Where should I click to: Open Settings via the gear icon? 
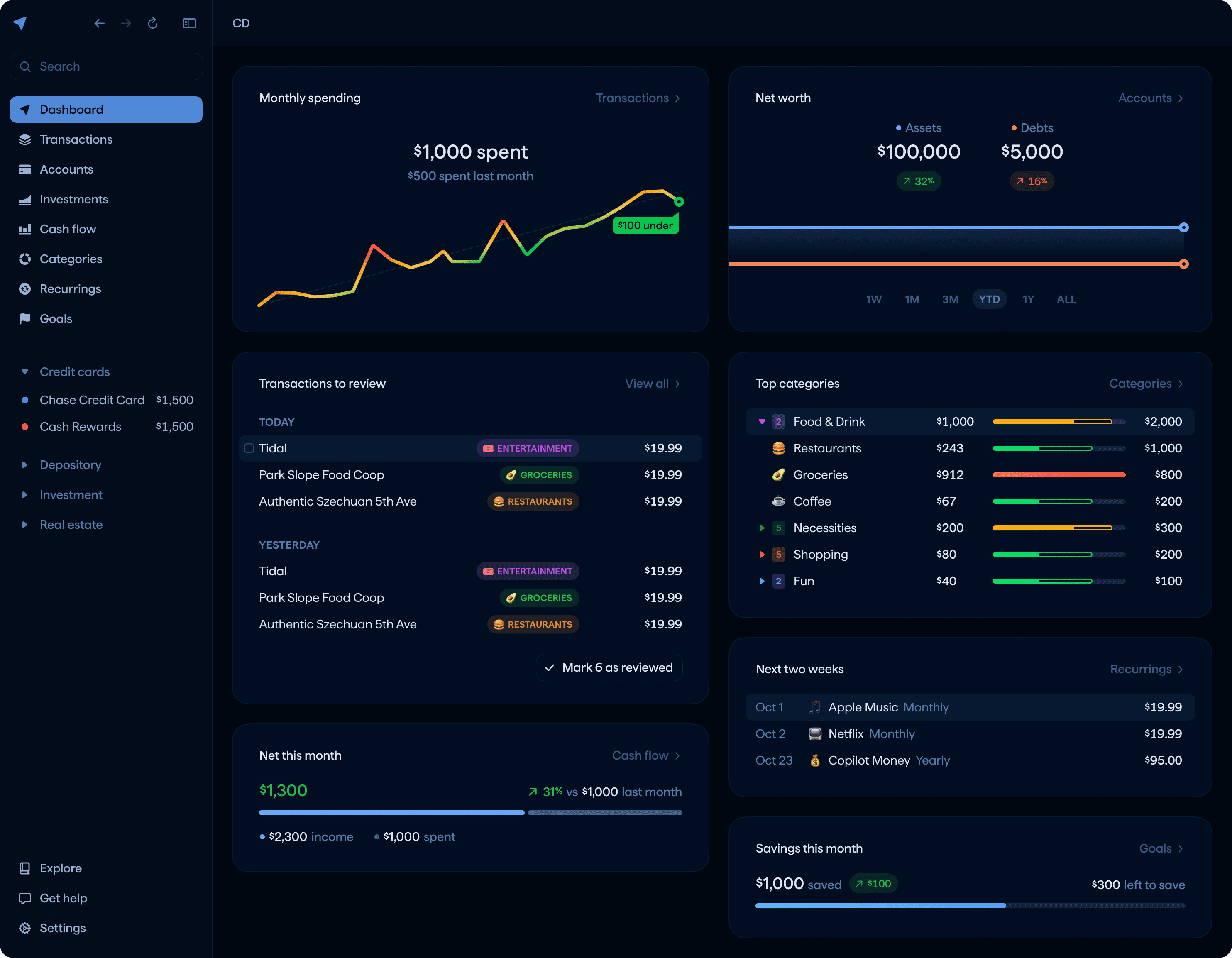coord(25,928)
